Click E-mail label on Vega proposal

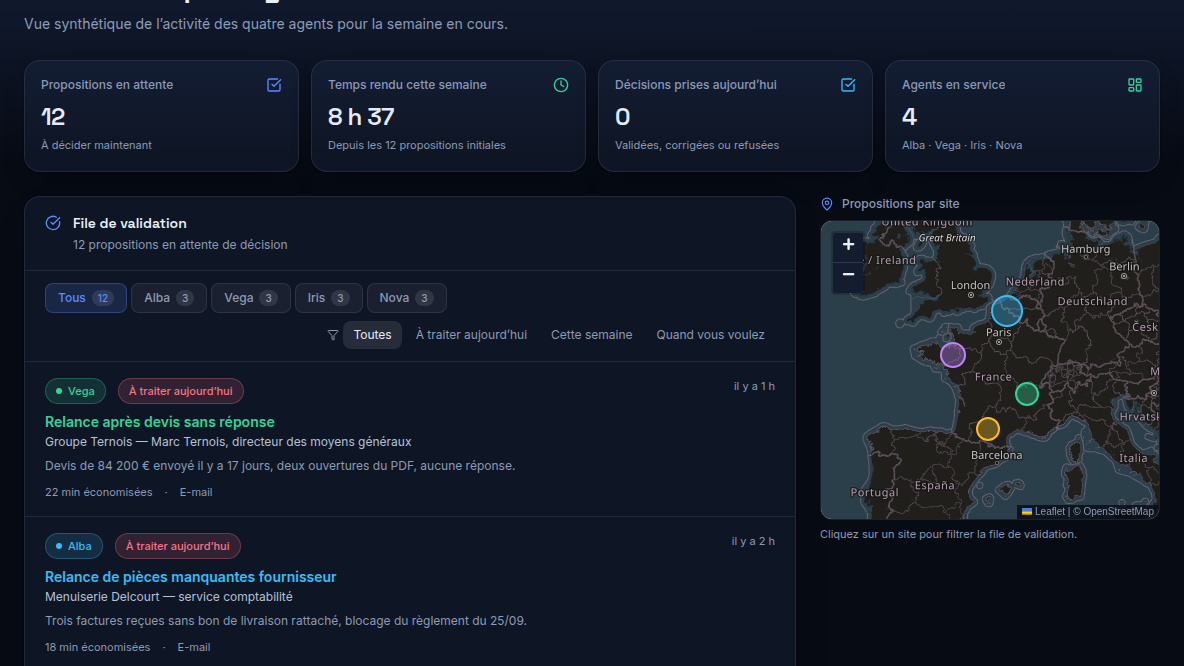click(x=196, y=492)
